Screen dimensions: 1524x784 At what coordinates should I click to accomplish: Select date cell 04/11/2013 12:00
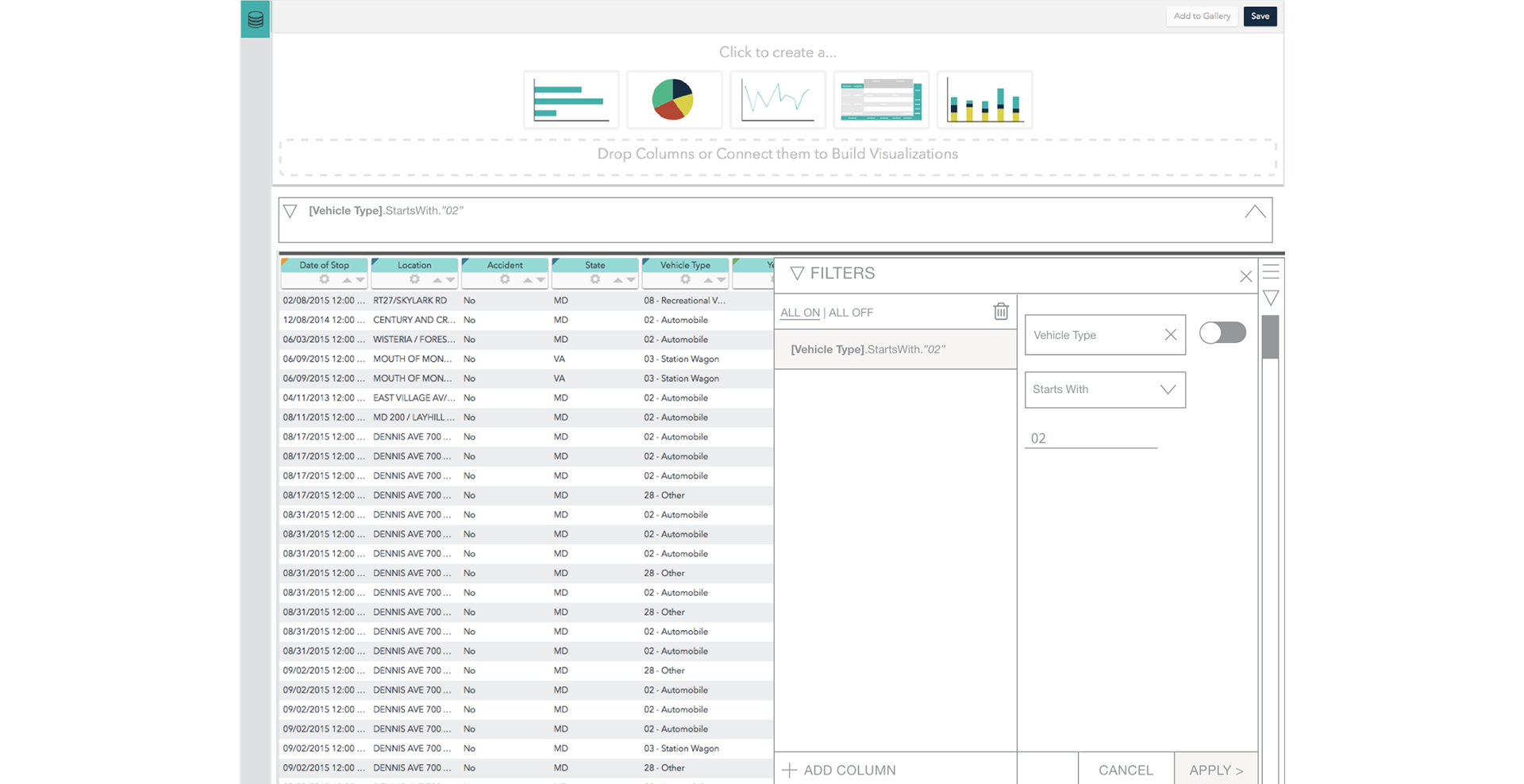(324, 398)
